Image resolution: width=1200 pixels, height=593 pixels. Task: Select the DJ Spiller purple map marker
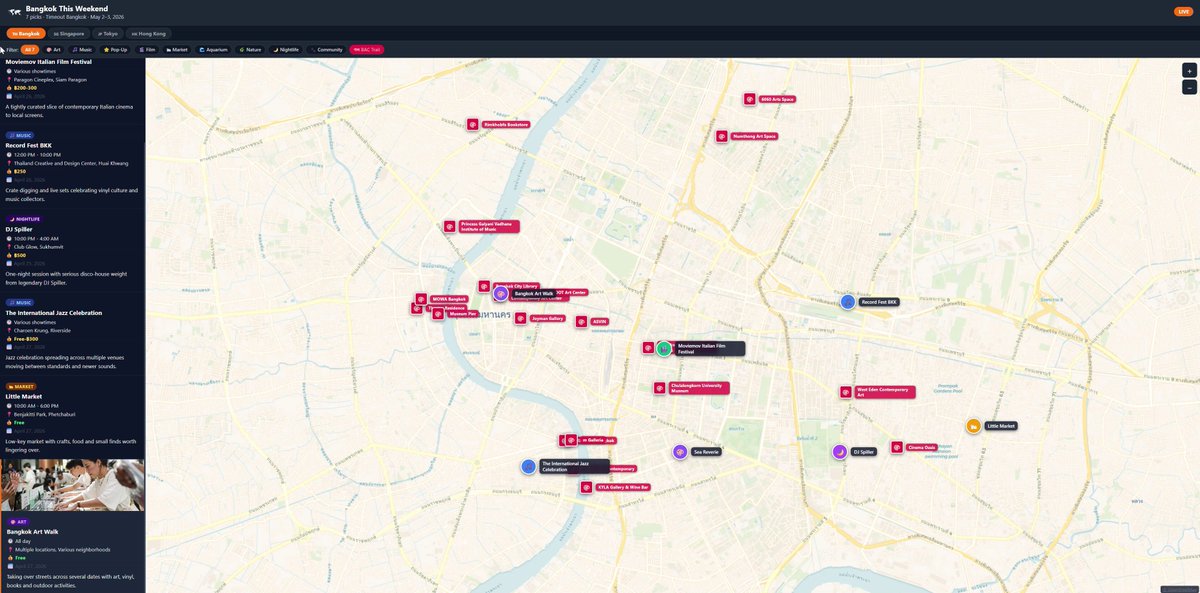(x=840, y=452)
